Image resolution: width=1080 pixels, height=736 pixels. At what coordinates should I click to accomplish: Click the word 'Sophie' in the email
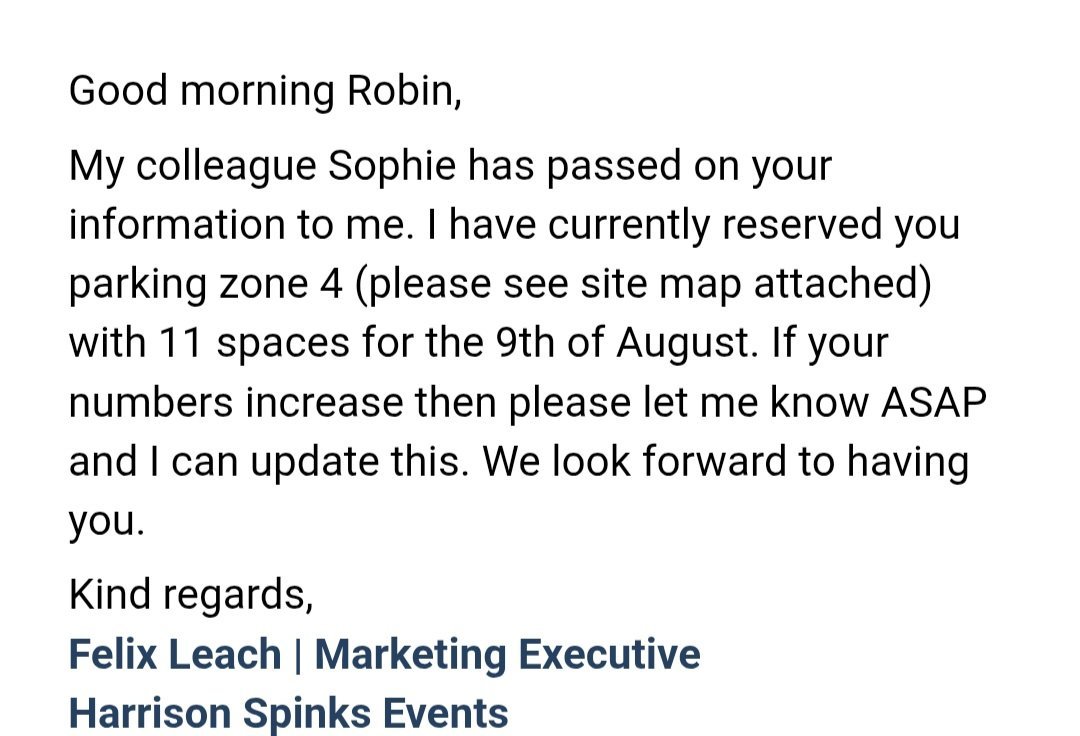pyautogui.click(x=392, y=167)
